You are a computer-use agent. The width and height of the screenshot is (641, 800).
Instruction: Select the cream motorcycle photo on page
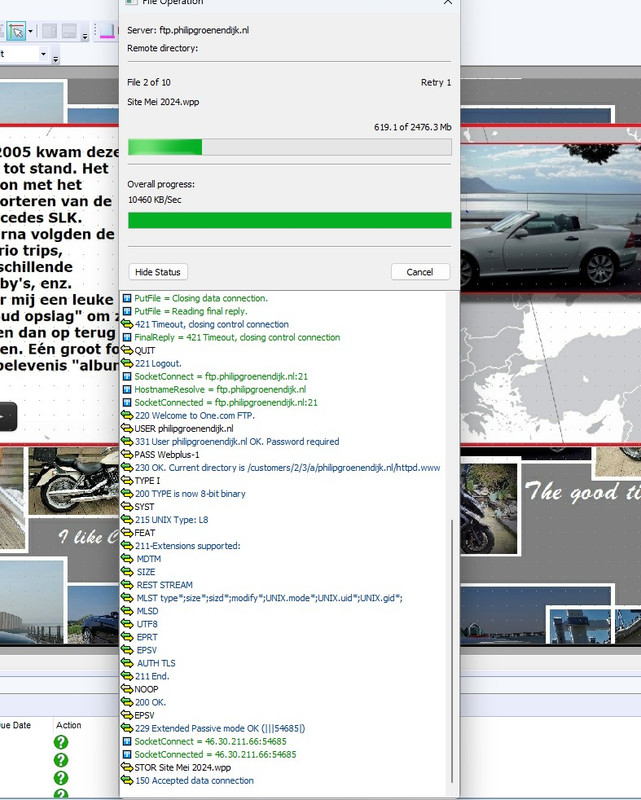pyautogui.click(x=73, y=482)
